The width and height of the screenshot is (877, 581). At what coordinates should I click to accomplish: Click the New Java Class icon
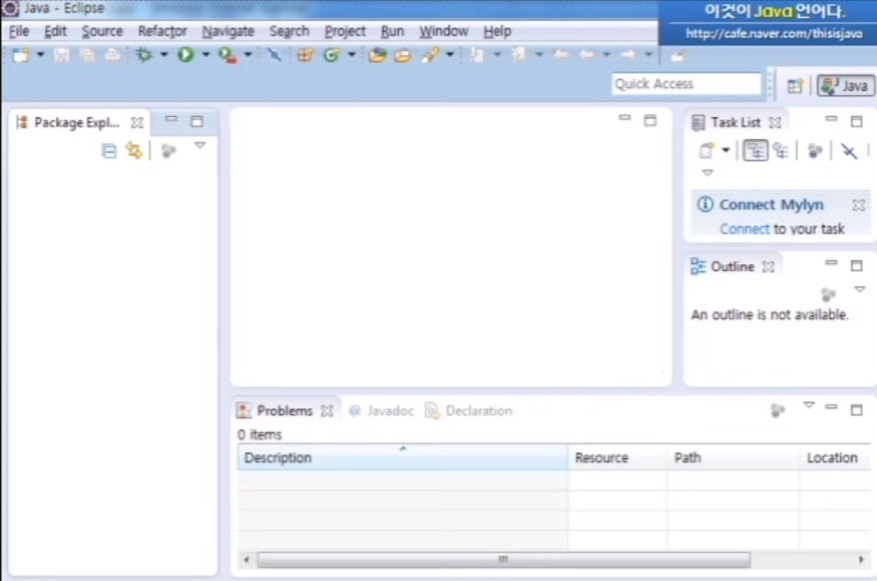tap(332, 55)
